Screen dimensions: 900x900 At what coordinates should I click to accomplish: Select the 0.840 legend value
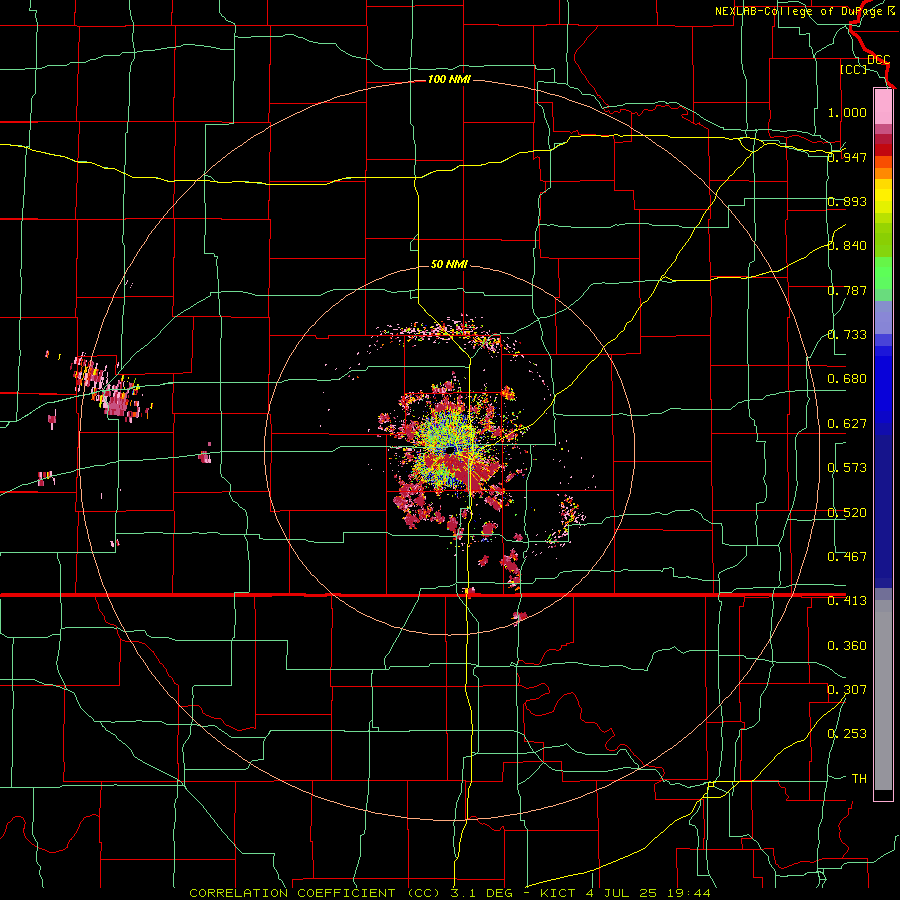pyautogui.click(x=847, y=246)
